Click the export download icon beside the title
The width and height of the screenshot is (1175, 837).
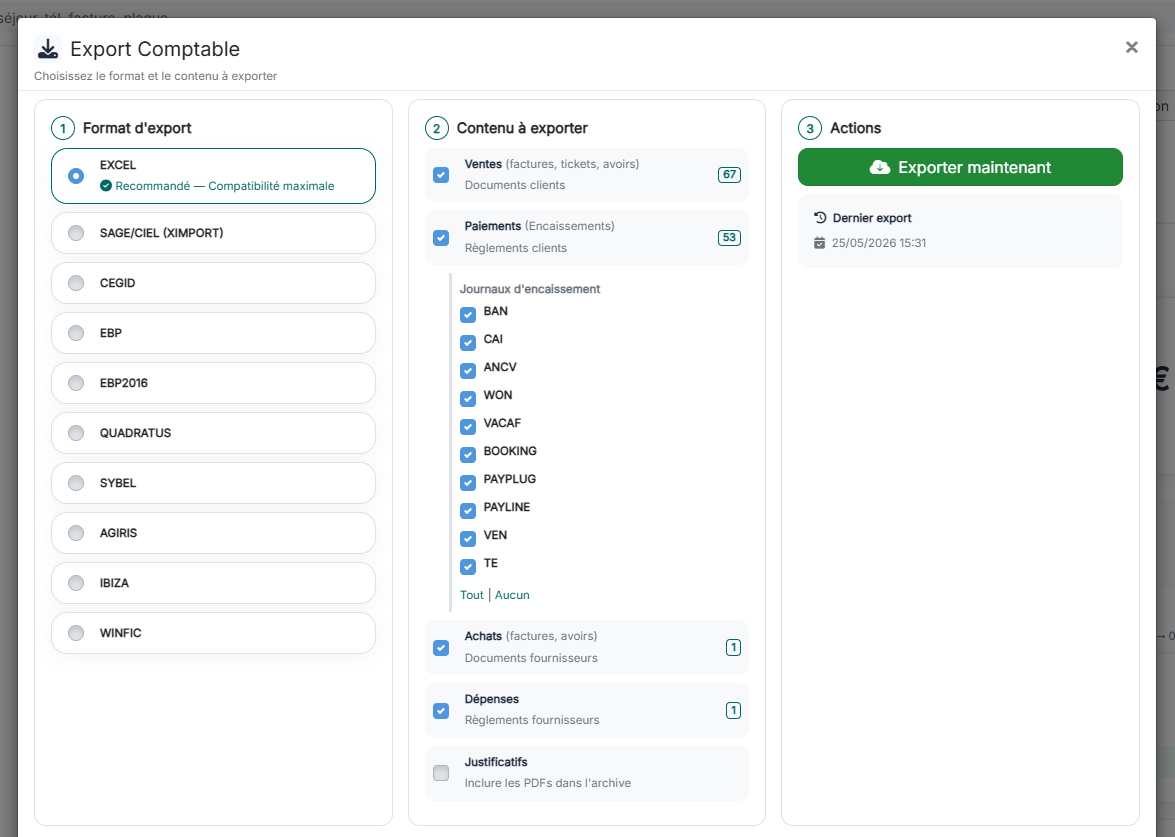(x=48, y=49)
